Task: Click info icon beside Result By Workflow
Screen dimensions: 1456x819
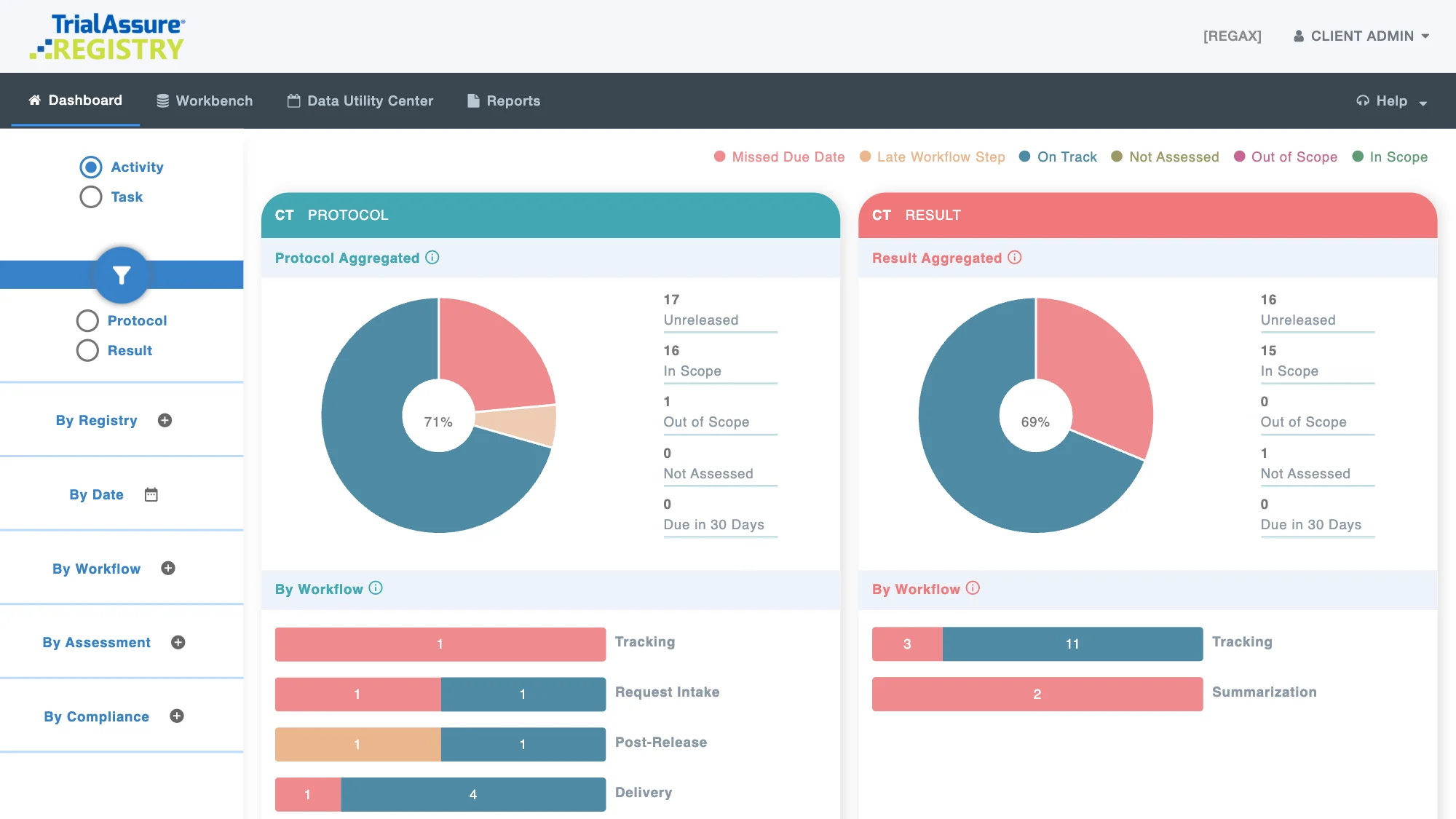Action: (x=973, y=588)
